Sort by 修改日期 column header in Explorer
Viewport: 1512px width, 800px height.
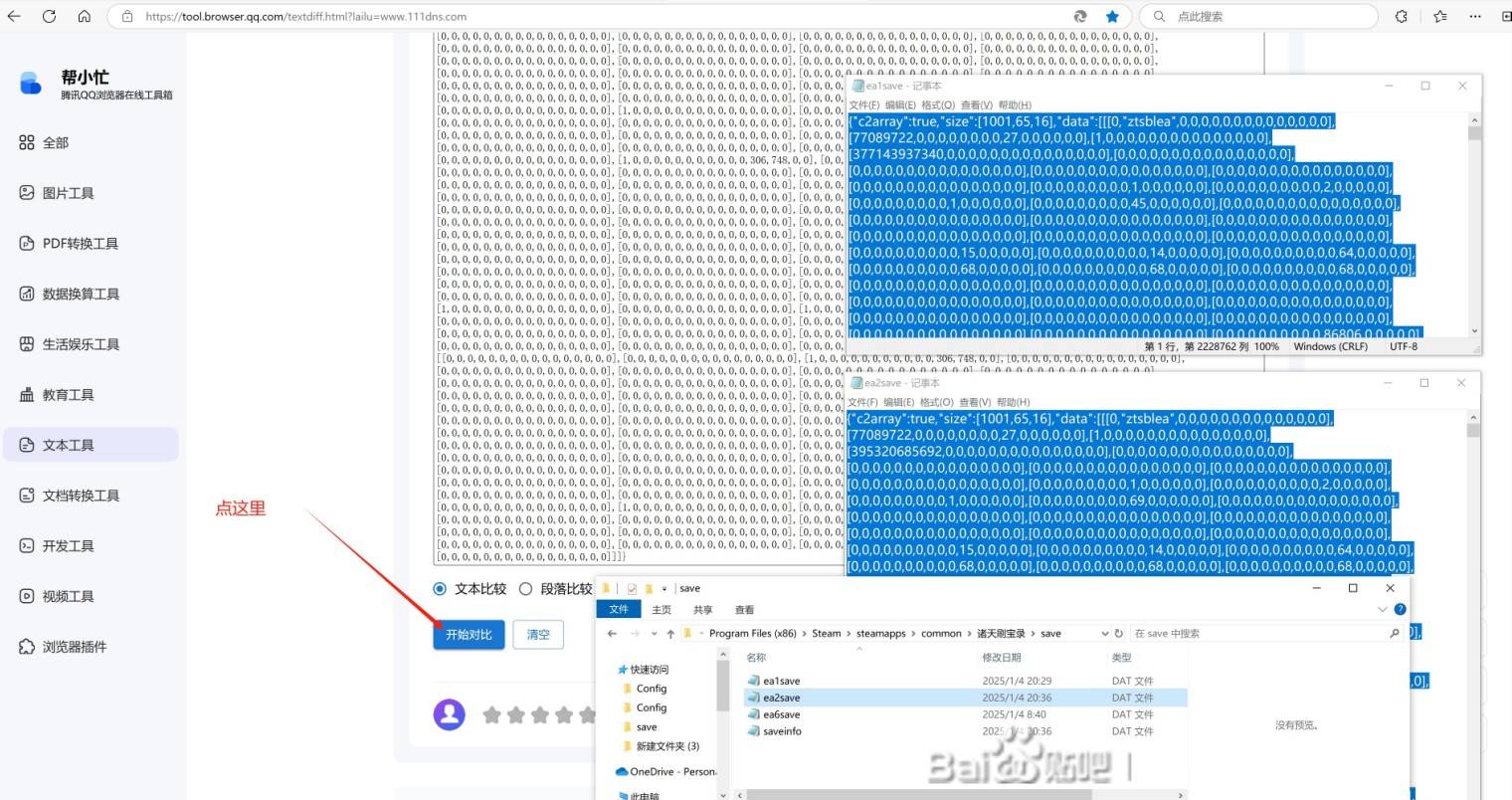[1001, 658]
